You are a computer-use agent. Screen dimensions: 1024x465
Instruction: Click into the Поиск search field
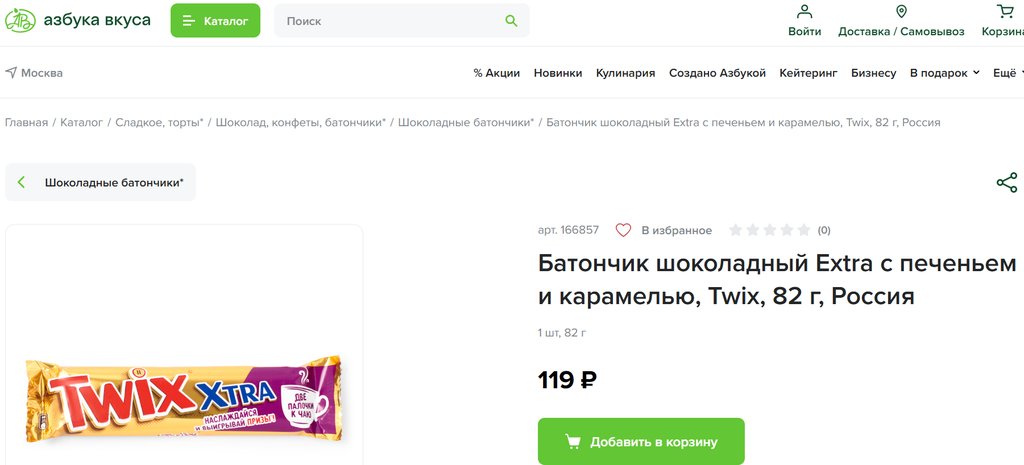[x=390, y=20]
